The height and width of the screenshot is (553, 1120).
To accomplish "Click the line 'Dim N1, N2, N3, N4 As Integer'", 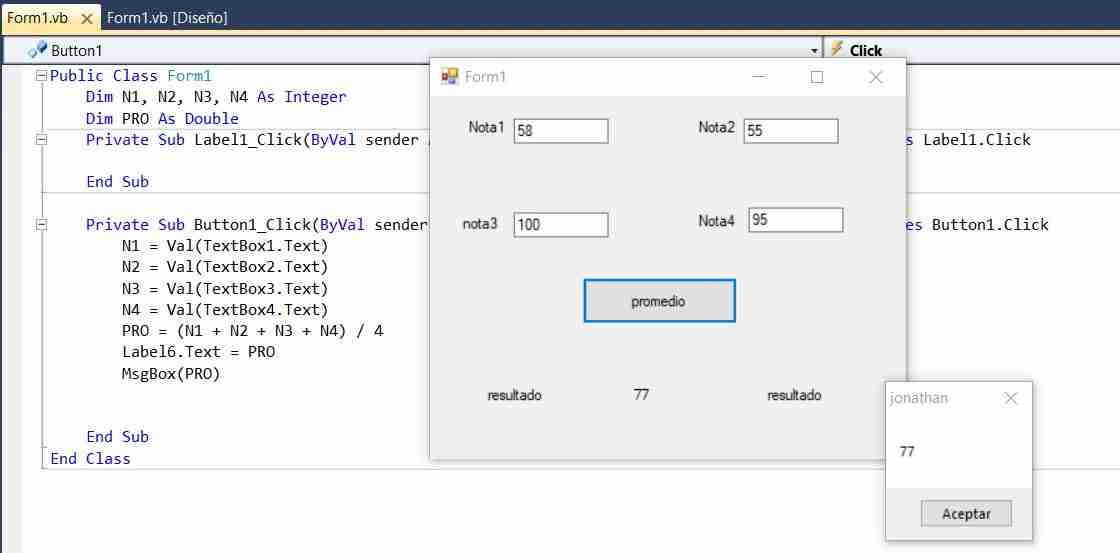I will pyautogui.click(x=216, y=97).
